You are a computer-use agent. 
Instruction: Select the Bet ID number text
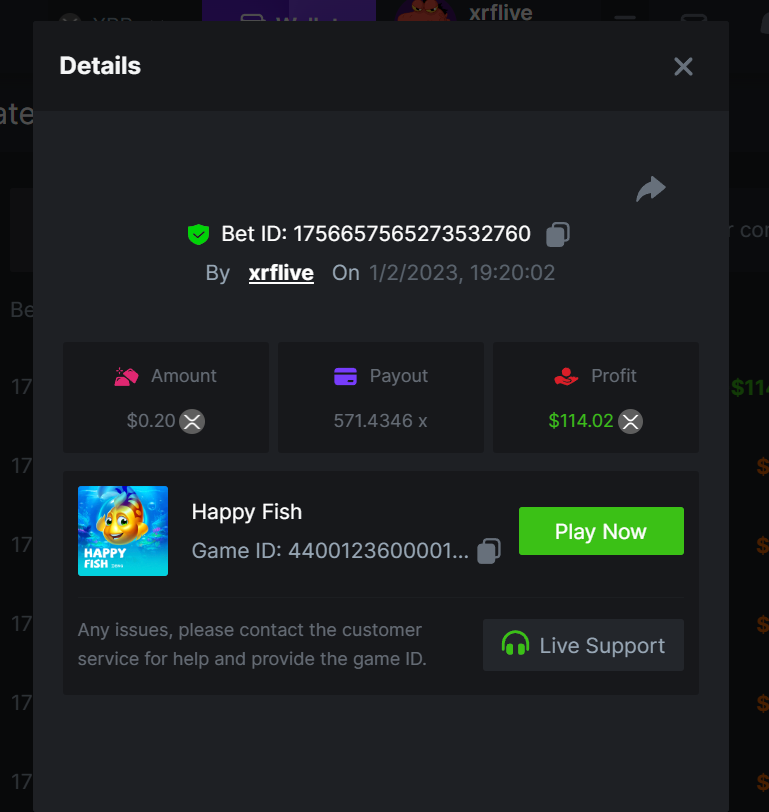tap(411, 234)
